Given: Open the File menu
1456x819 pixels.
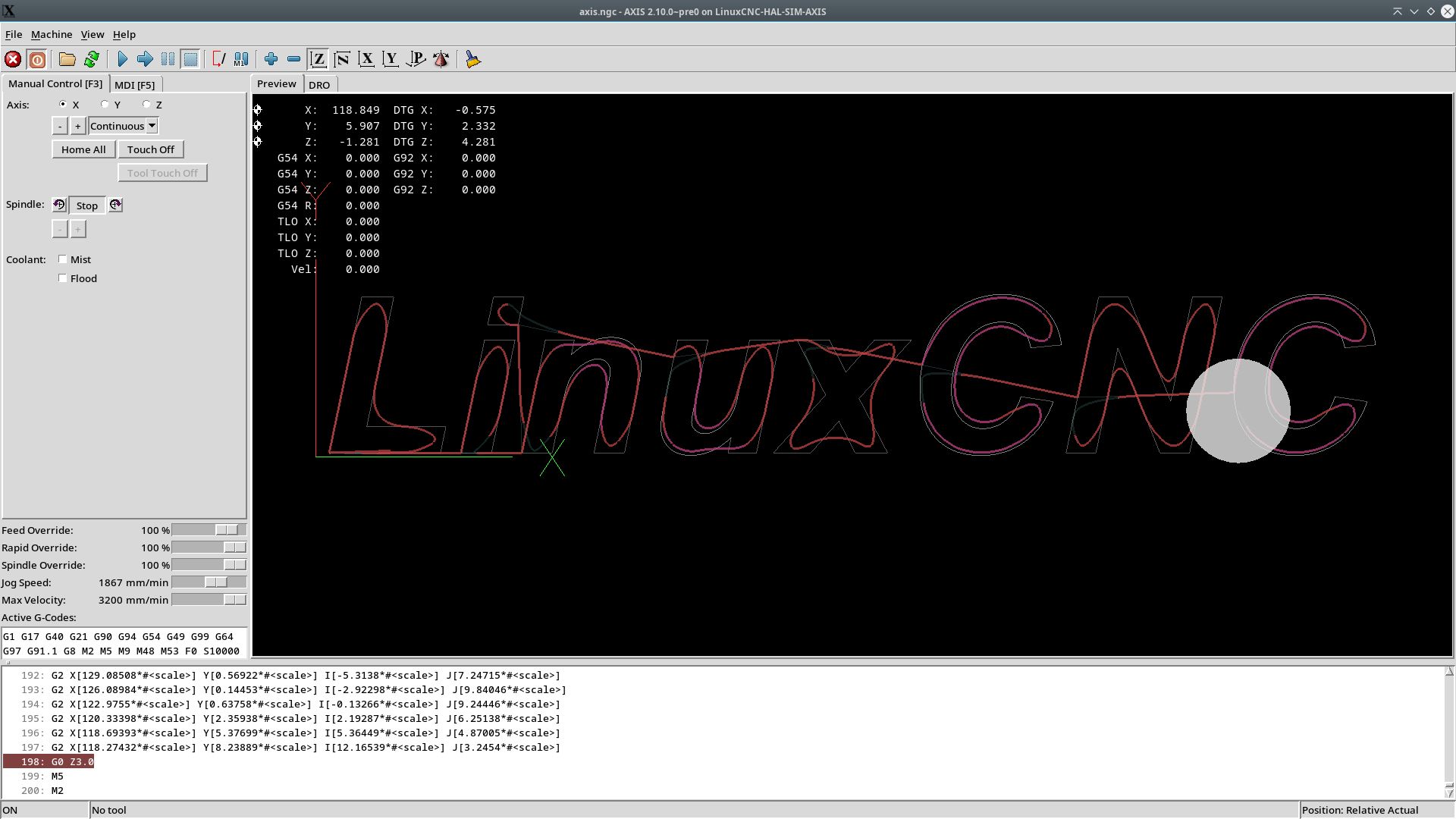Looking at the screenshot, I should [x=14, y=34].
